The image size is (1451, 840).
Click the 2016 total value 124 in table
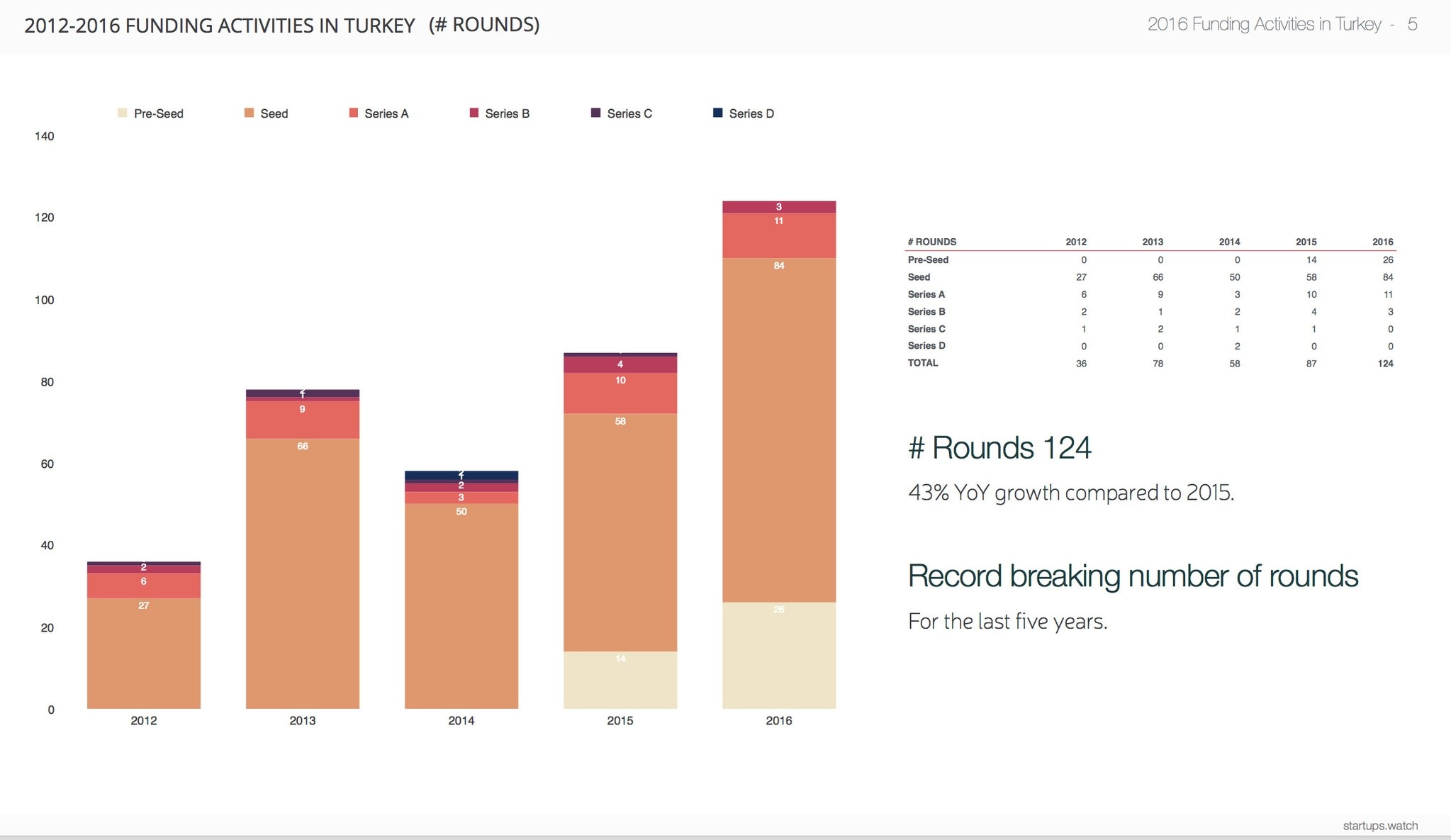1385,364
